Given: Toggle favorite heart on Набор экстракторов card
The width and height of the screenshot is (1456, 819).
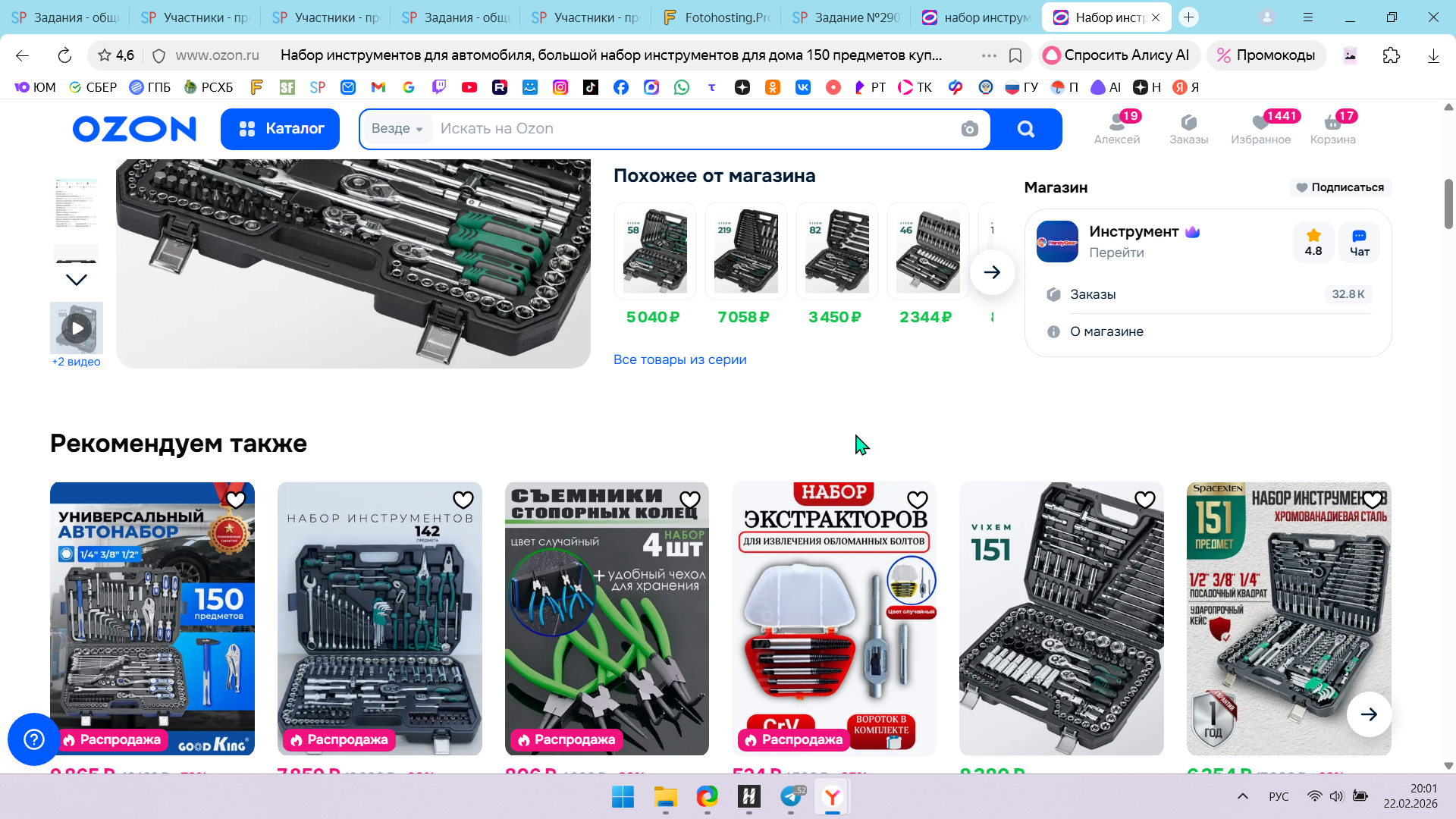Looking at the screenshot, I should tap(918, 500).
